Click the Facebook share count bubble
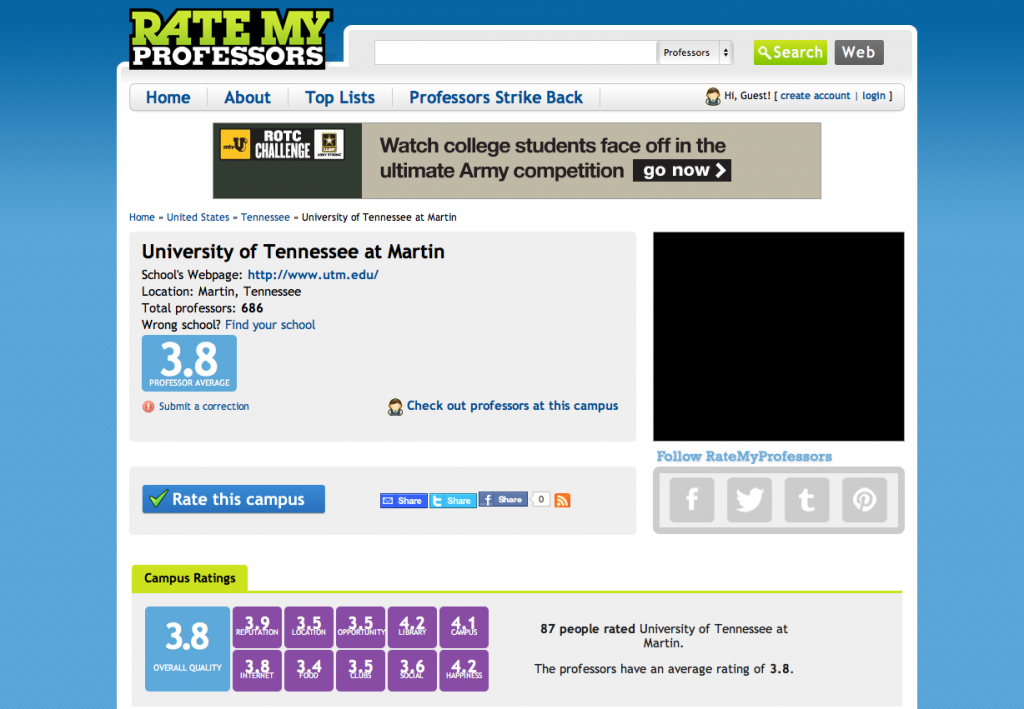 [x=541, y=499]
